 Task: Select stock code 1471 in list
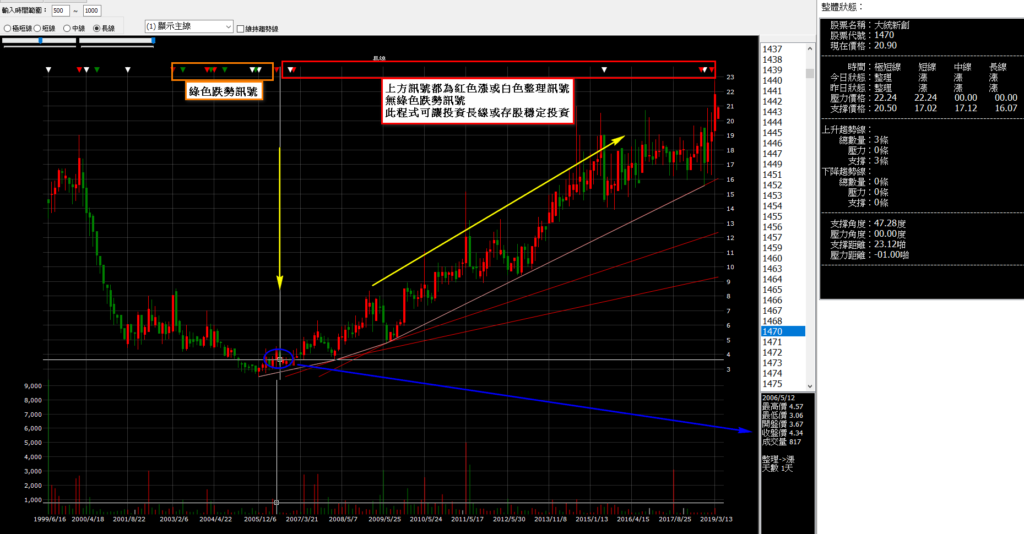coord(782,342)
